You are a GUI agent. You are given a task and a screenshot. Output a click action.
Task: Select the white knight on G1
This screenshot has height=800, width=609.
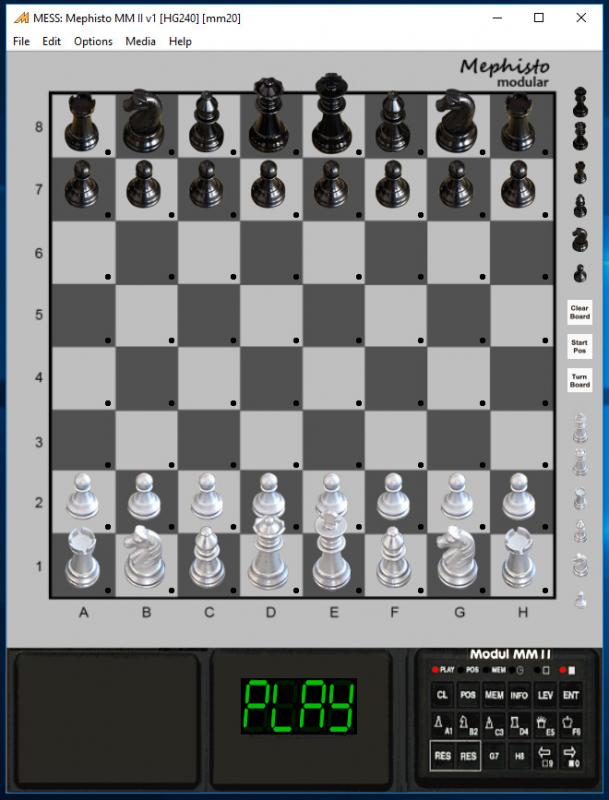click(458, 557)
